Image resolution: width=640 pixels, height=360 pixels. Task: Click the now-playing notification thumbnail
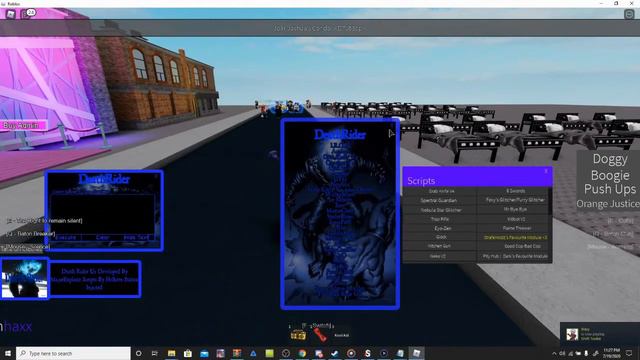[x=572, y=334]
